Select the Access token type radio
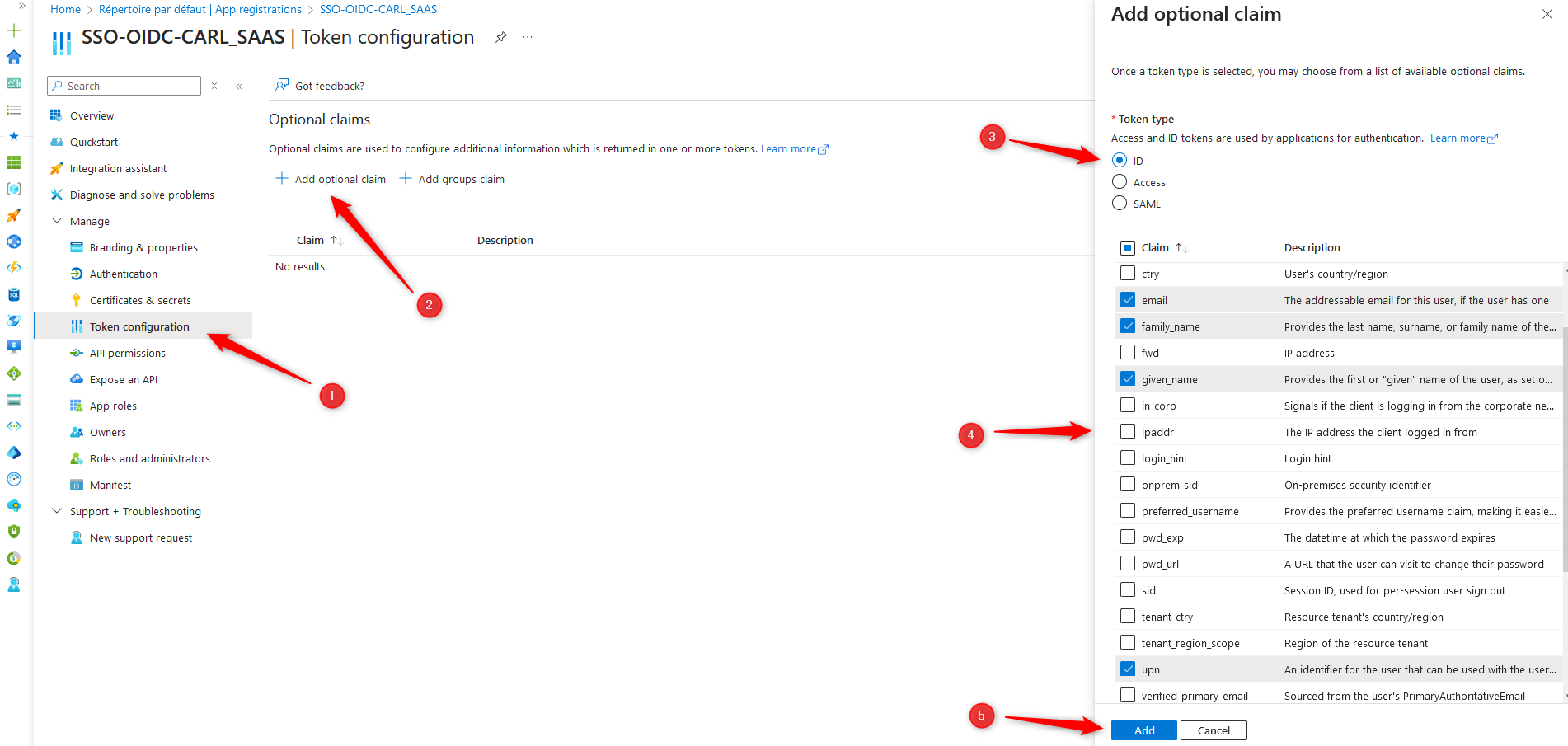 coord(1120,182)
